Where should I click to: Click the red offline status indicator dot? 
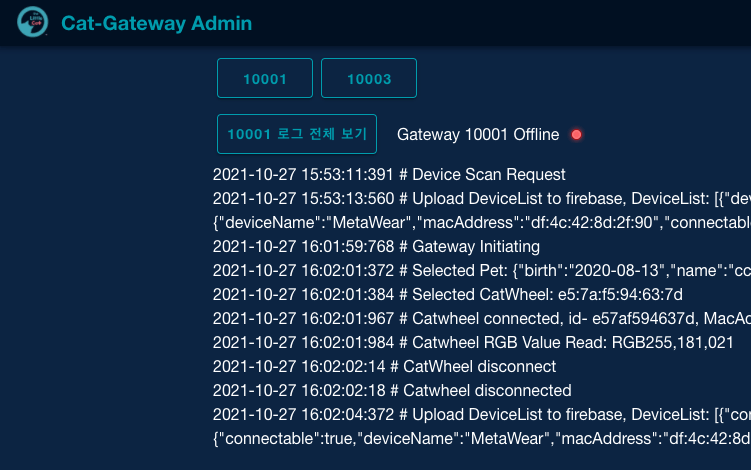point(576,134)
